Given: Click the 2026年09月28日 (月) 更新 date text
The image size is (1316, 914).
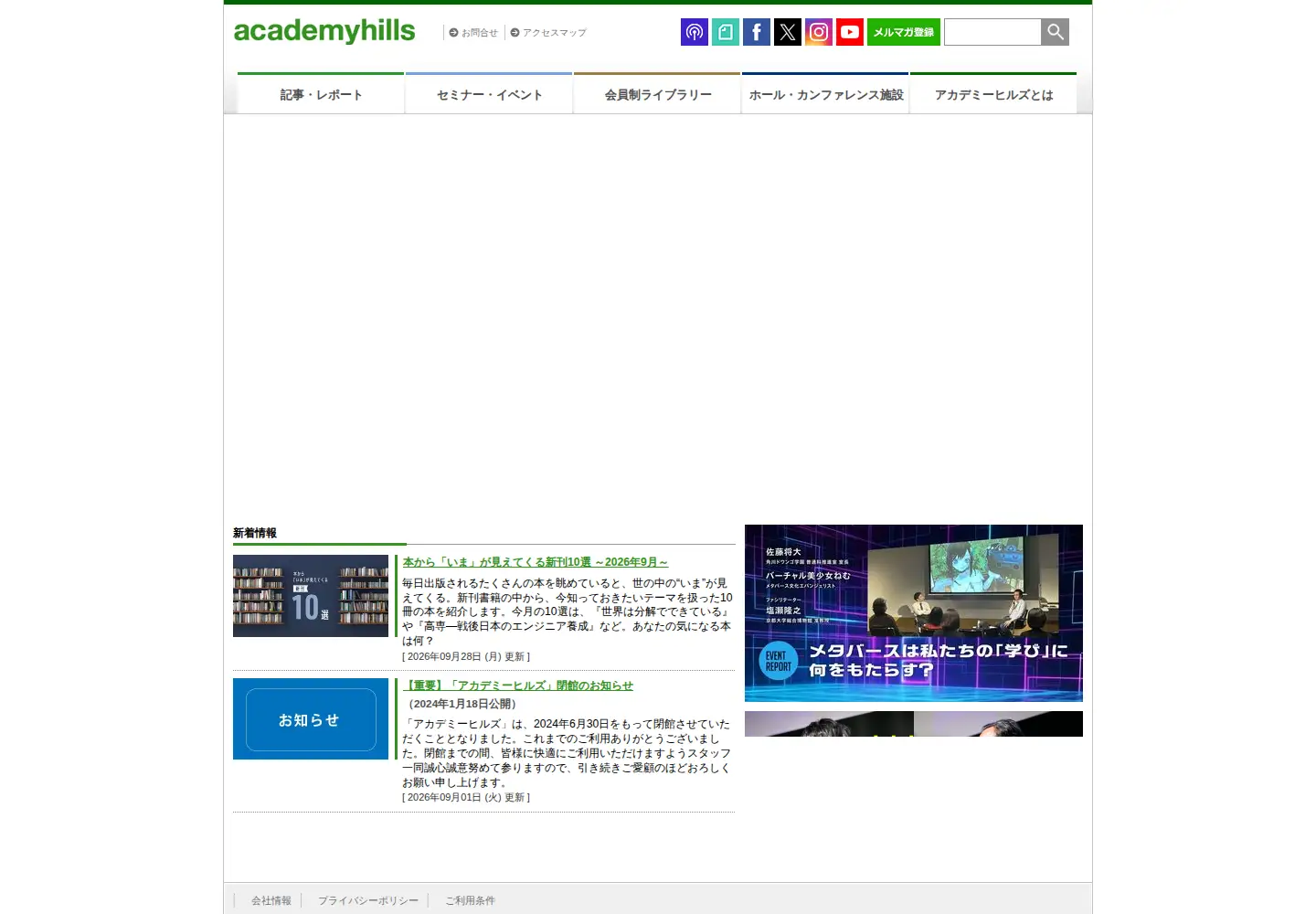Looking at the screenshot, I should point(466,656).
